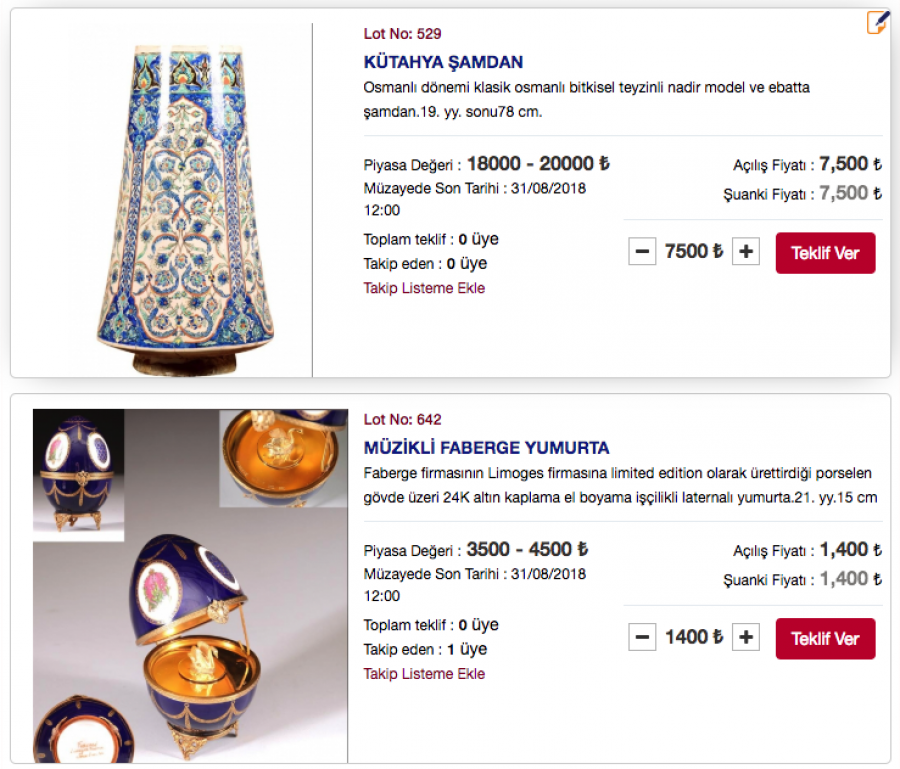Image resolution: width=900 pixels, height=769 pixels.
Task: Click Teklif Ver button for lot 642
Action: tap(825, 638)
